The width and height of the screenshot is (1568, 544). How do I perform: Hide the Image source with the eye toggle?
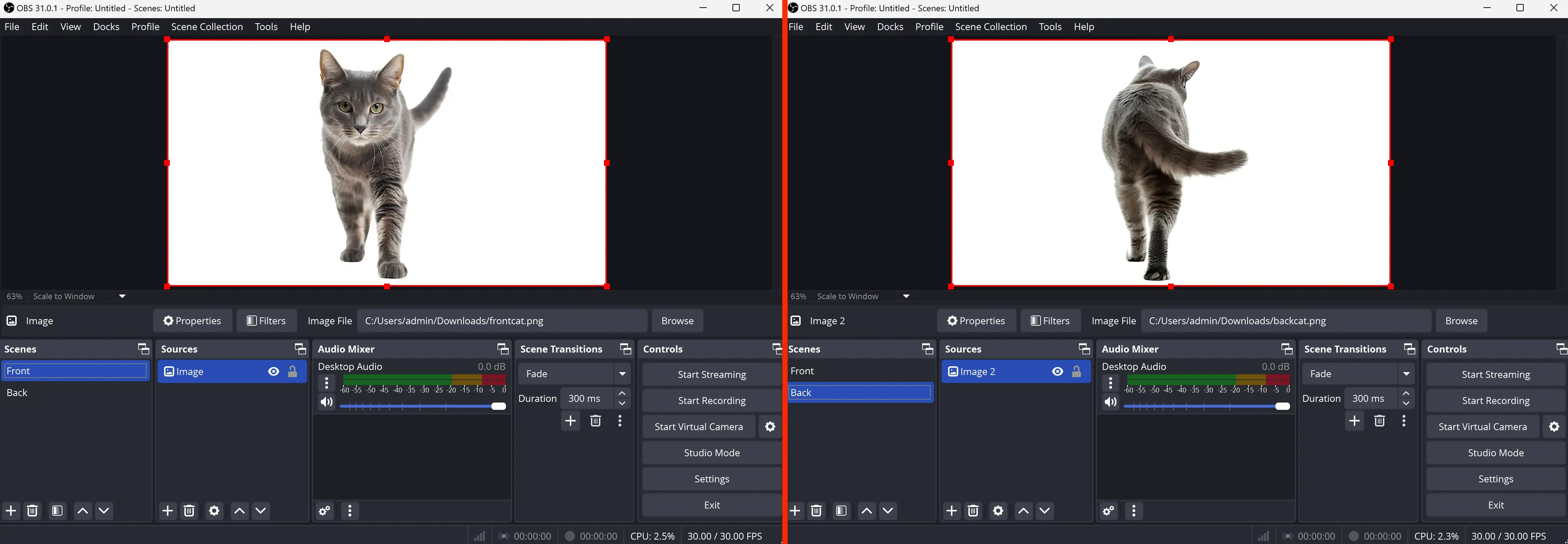tap(273, 371)
